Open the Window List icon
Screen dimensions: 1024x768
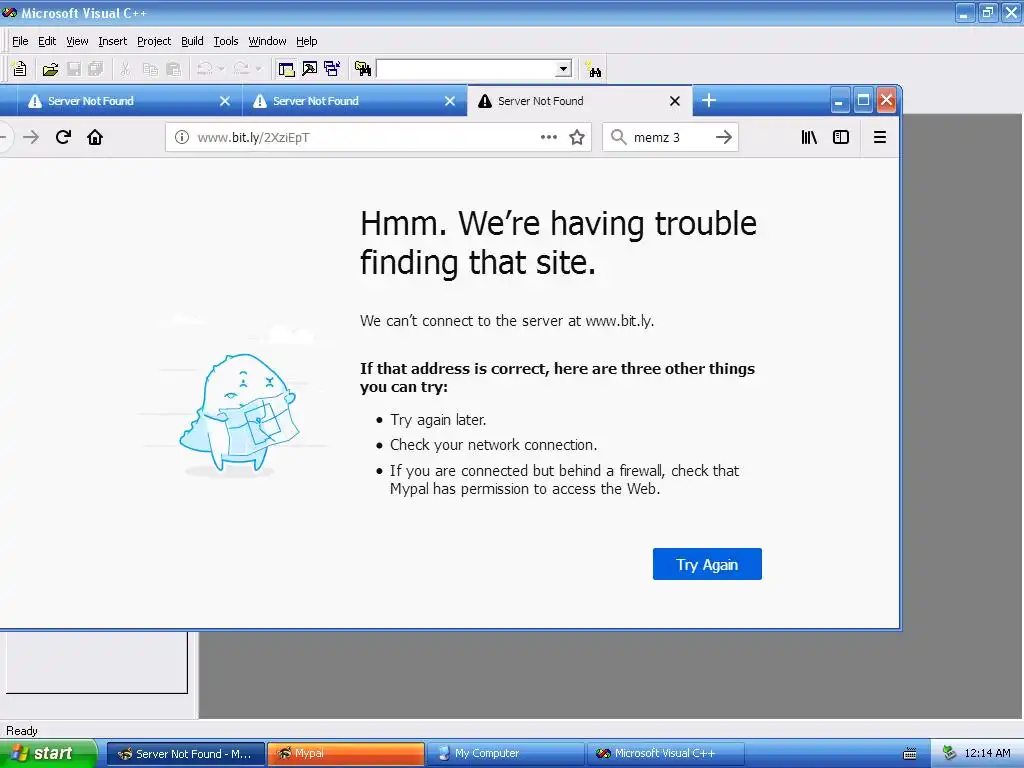click(x=332, y=69)
